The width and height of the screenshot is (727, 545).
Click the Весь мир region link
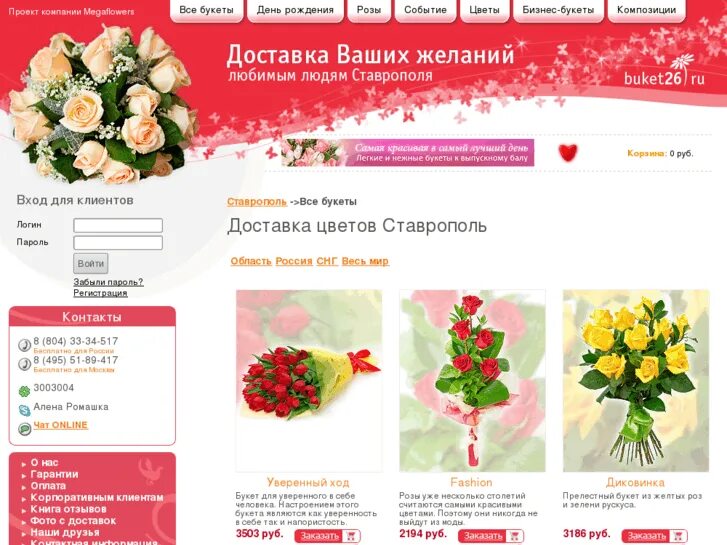pos(365,261)
